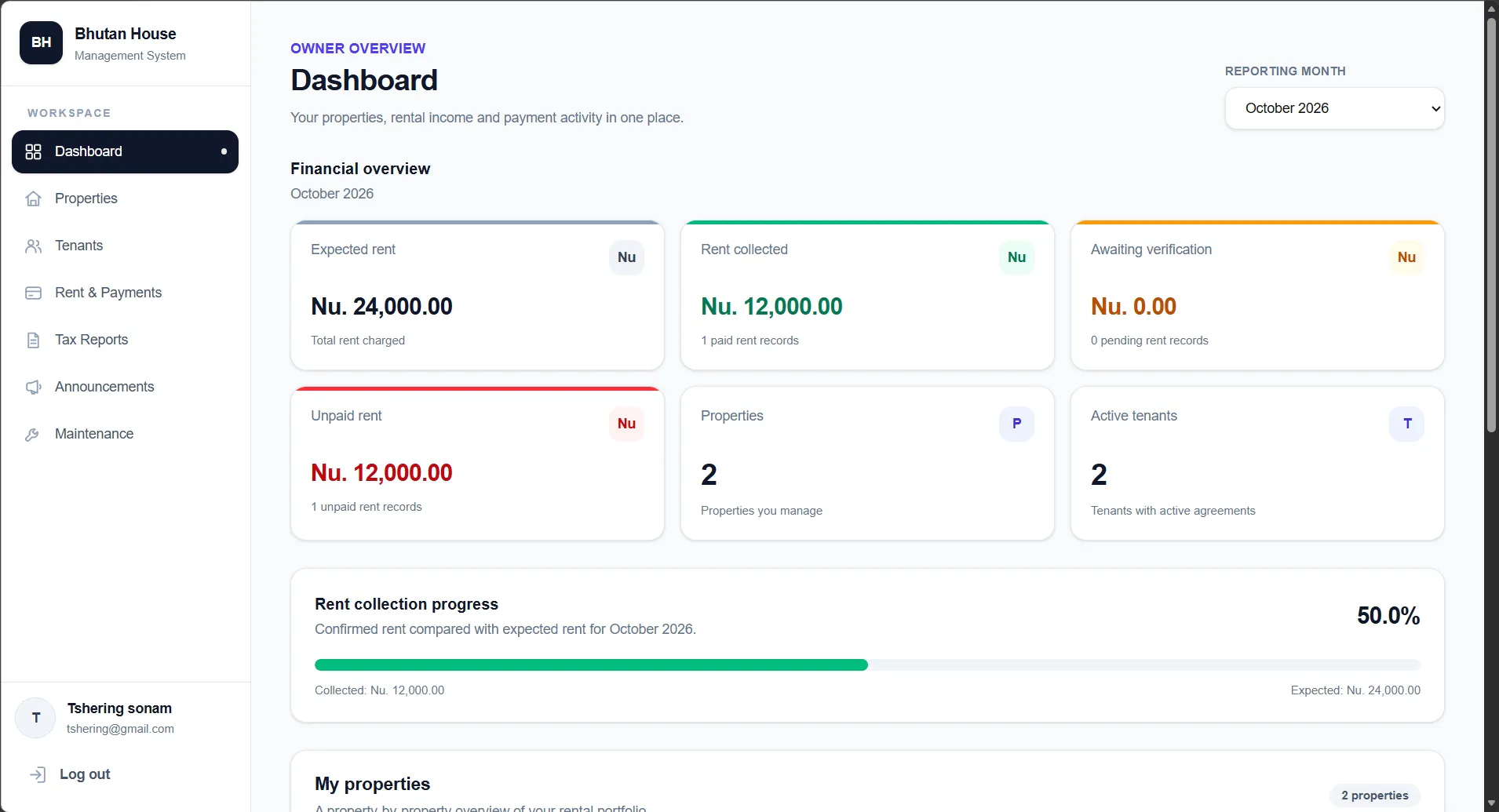Click 'Properties you manage' text

click(761, 511)
